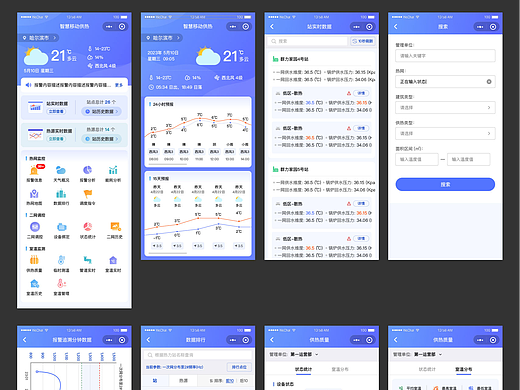Select 站 tab on 数据排行 screen

[155, 380]
